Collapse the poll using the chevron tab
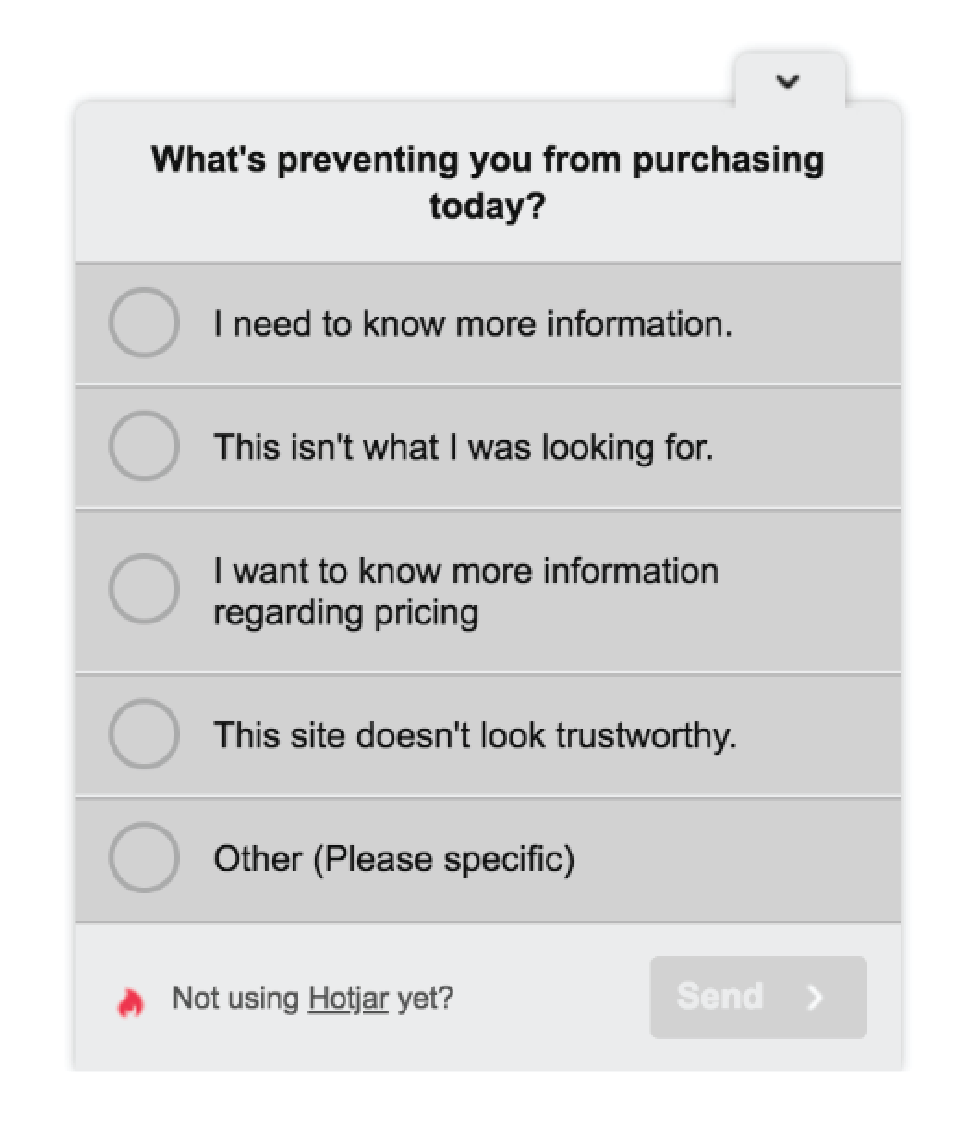Image resolution: width=971 pixels, height=1139 pixels. (789, 81)
